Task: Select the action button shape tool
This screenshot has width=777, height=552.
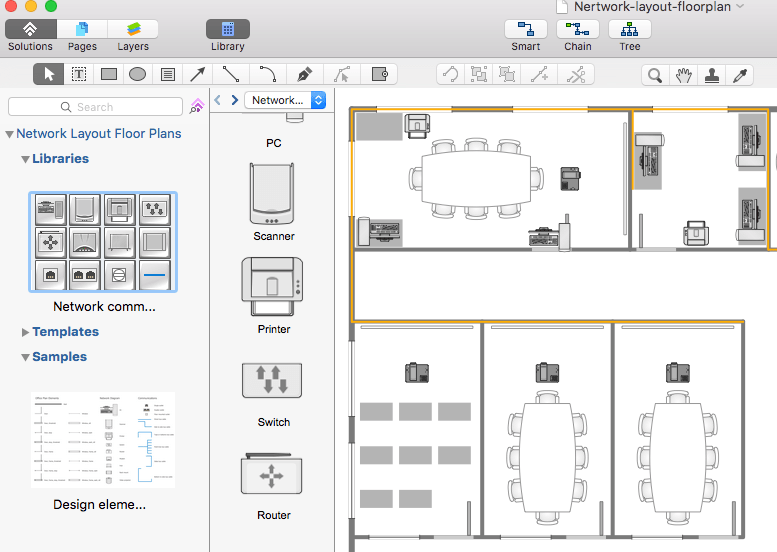Action: pos(380,74)
